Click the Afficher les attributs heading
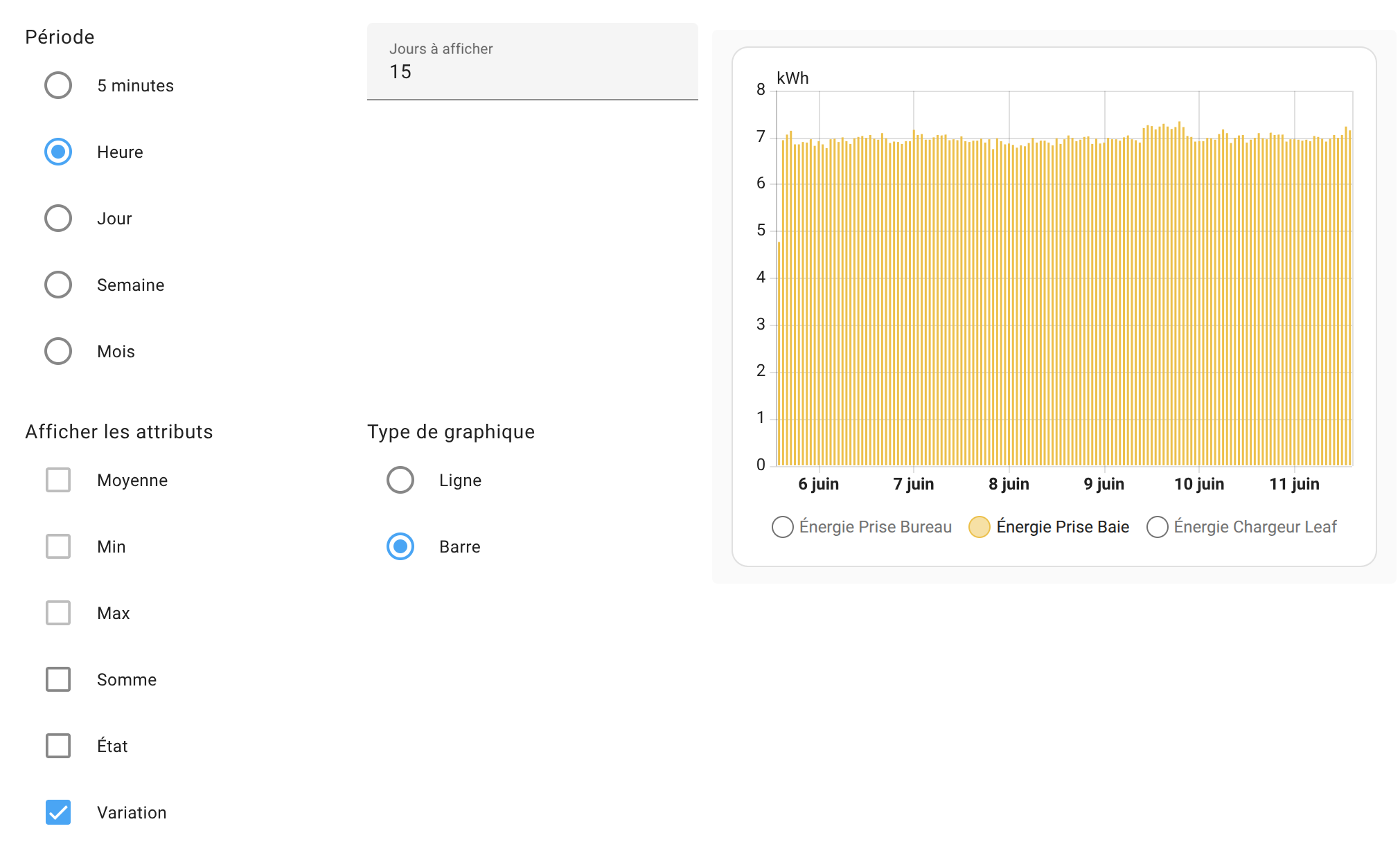 click(119, 431)
